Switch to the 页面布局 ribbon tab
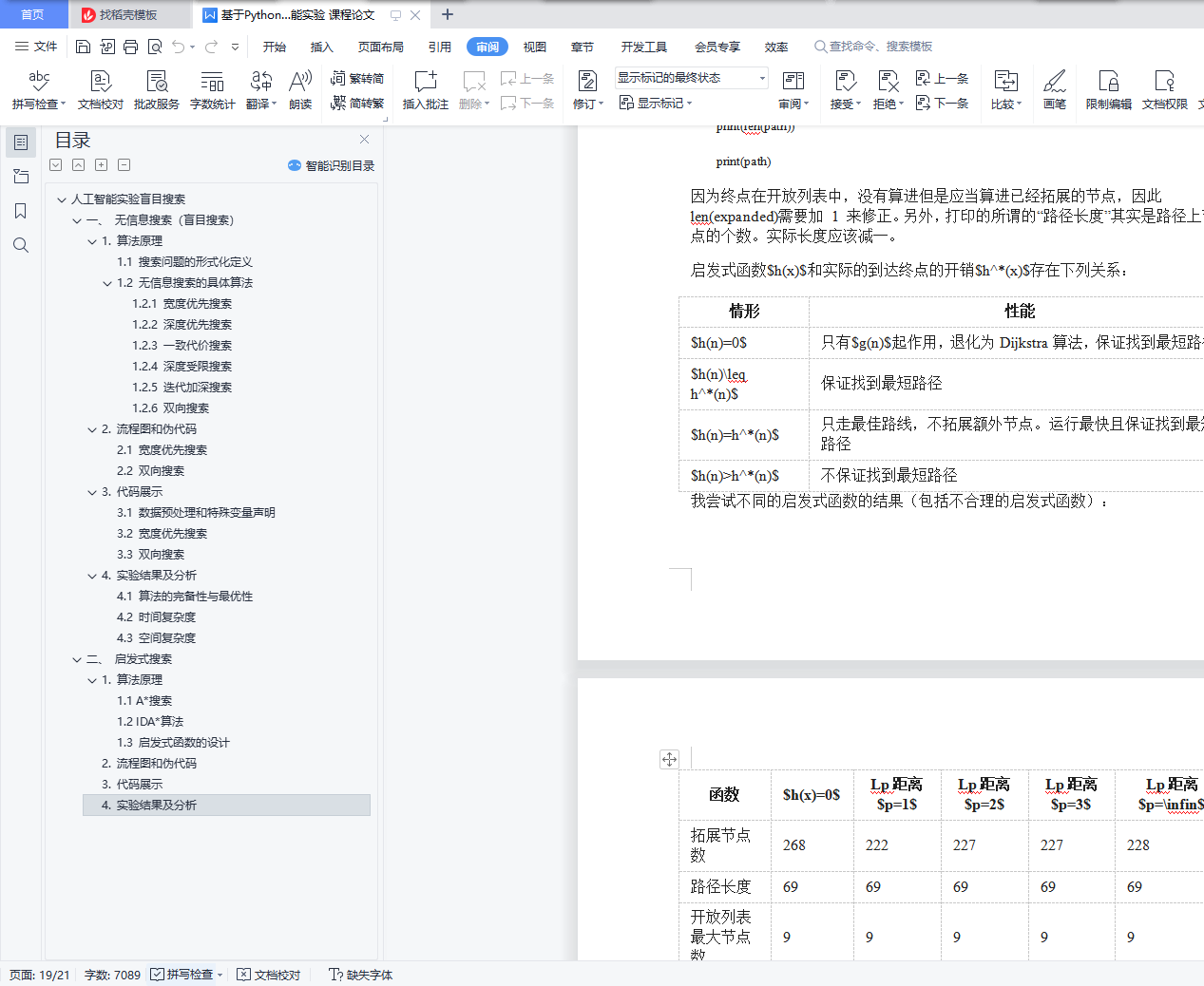This screenshot has width=1204, height=986. coord(381,47)
